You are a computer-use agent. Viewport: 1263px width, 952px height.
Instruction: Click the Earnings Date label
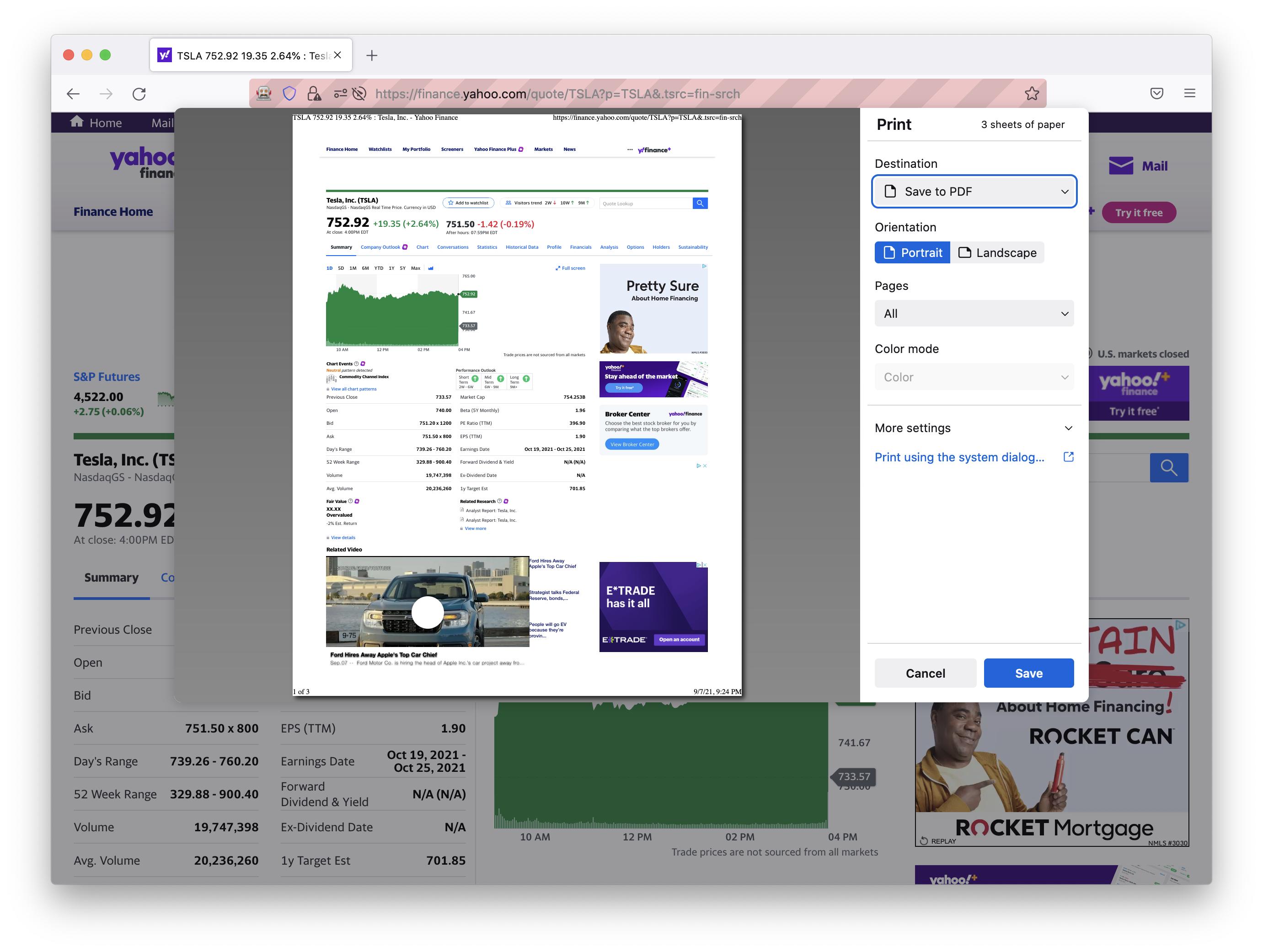[x=317, y=761]
